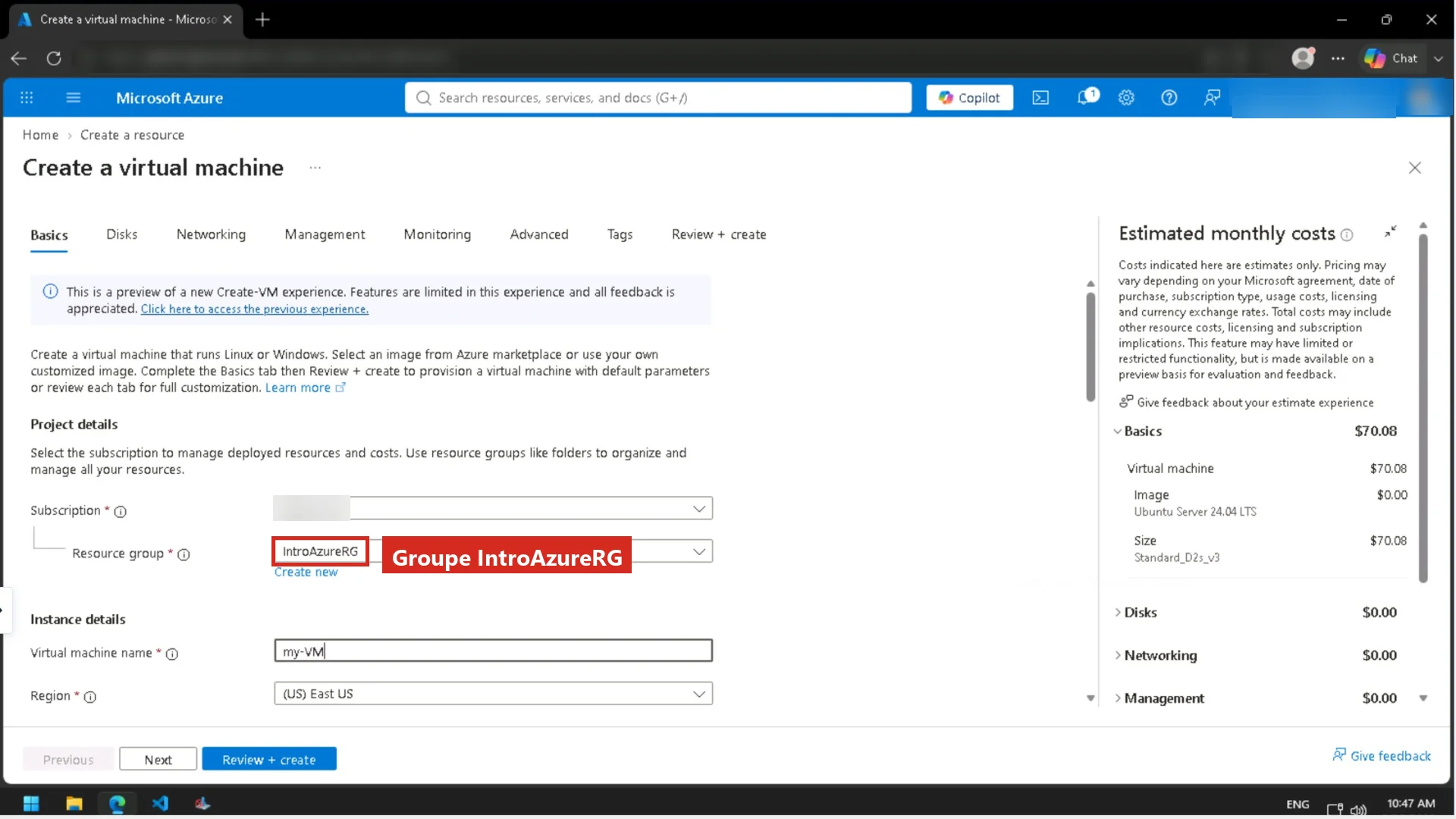Switch to the Disks tab

point(121,235)
